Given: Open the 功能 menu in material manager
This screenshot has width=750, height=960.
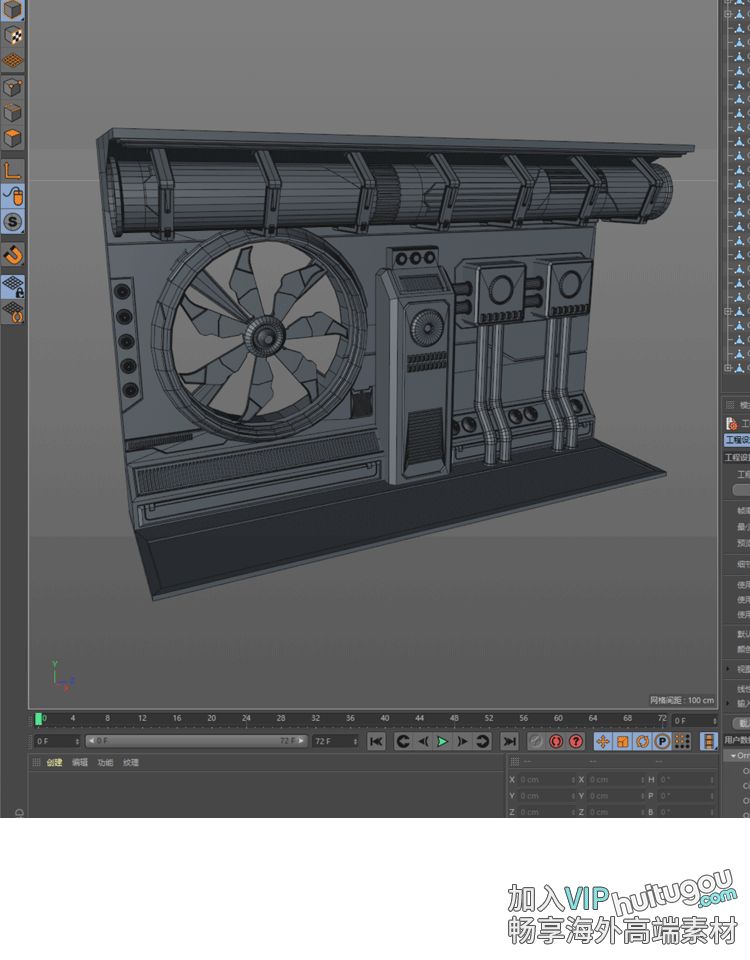Looking at the screenshot, I should pos(105,763).
